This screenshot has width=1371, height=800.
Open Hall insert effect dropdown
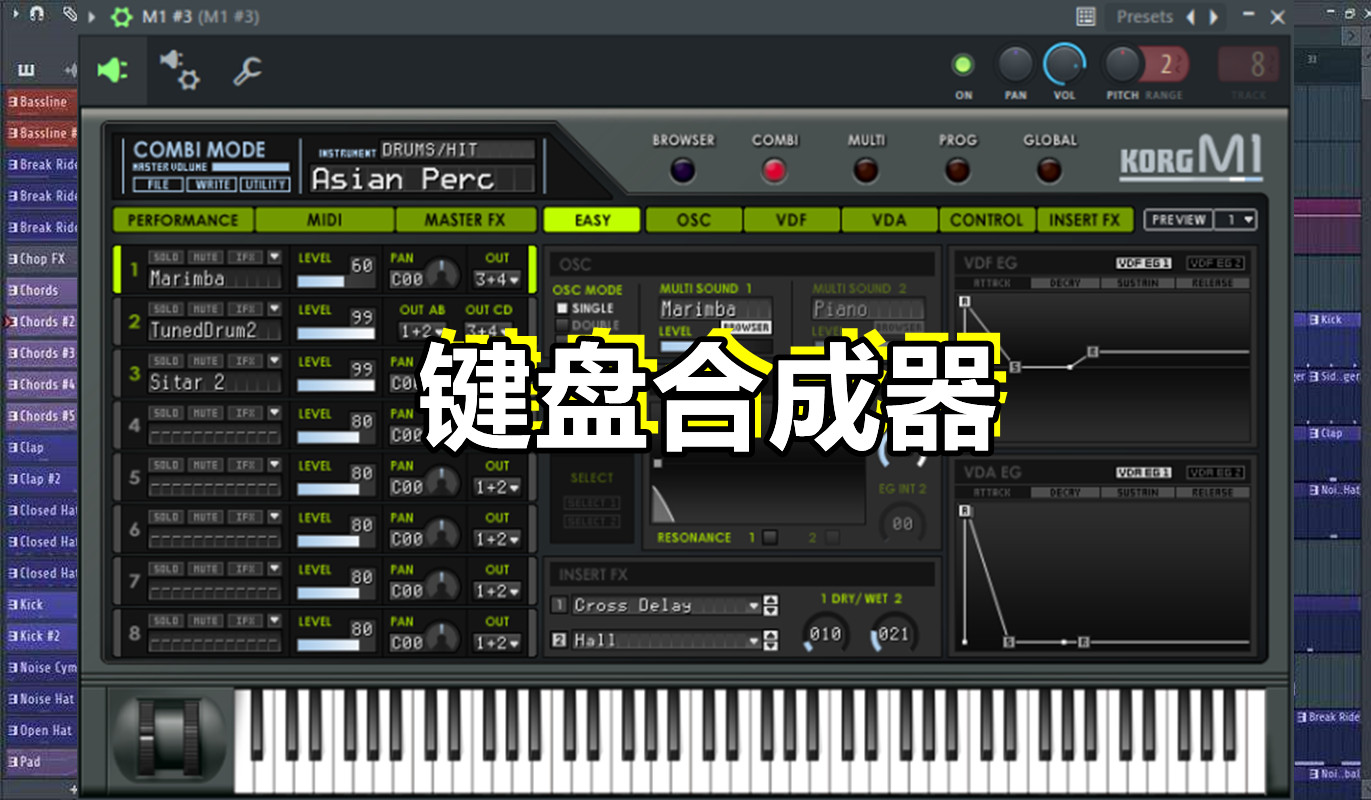click(x=755, y=640)
